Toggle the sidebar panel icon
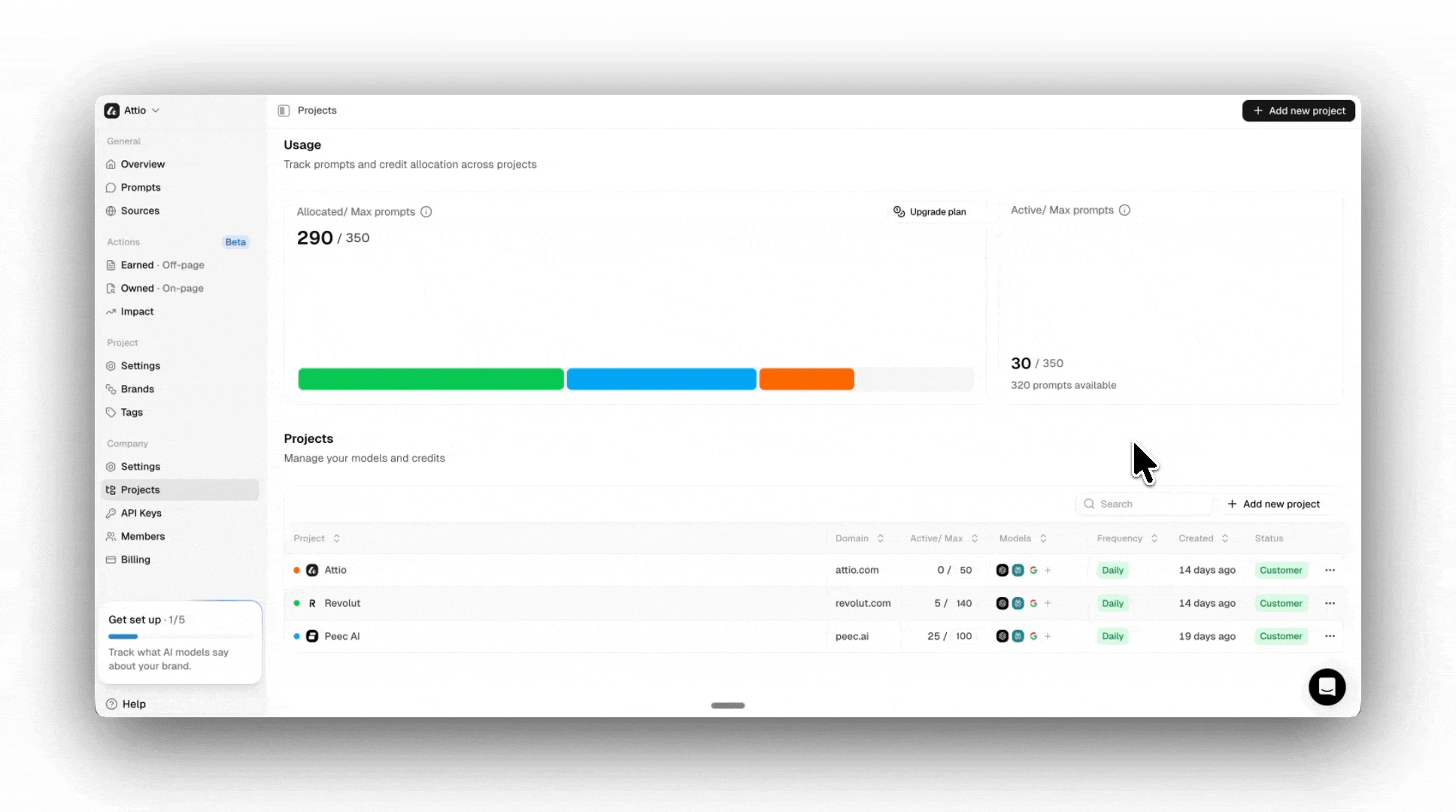This screenshot has height=812, width=1456. 284,111
